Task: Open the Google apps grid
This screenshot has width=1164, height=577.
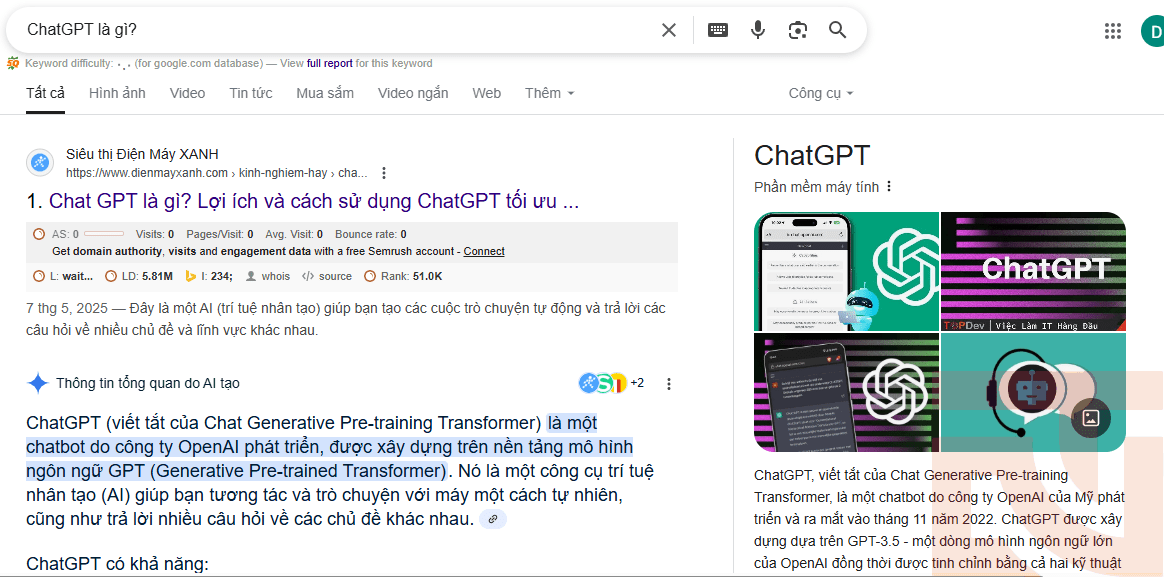Action: 1112,30
